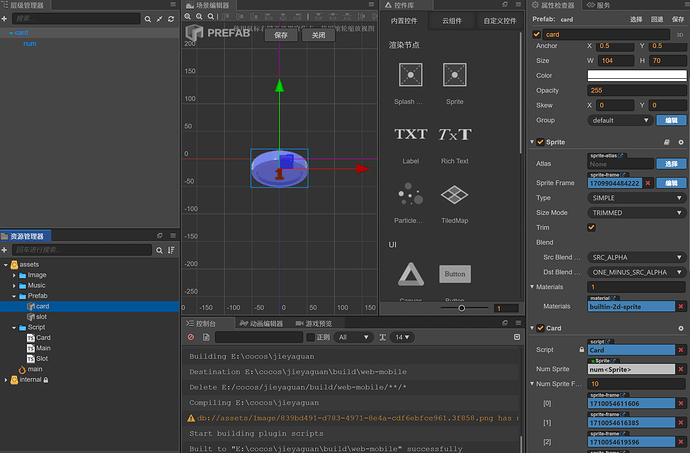Open the hierarchy panel hamburger menu
The image size is (690, 453).
(x=173, y=4)
